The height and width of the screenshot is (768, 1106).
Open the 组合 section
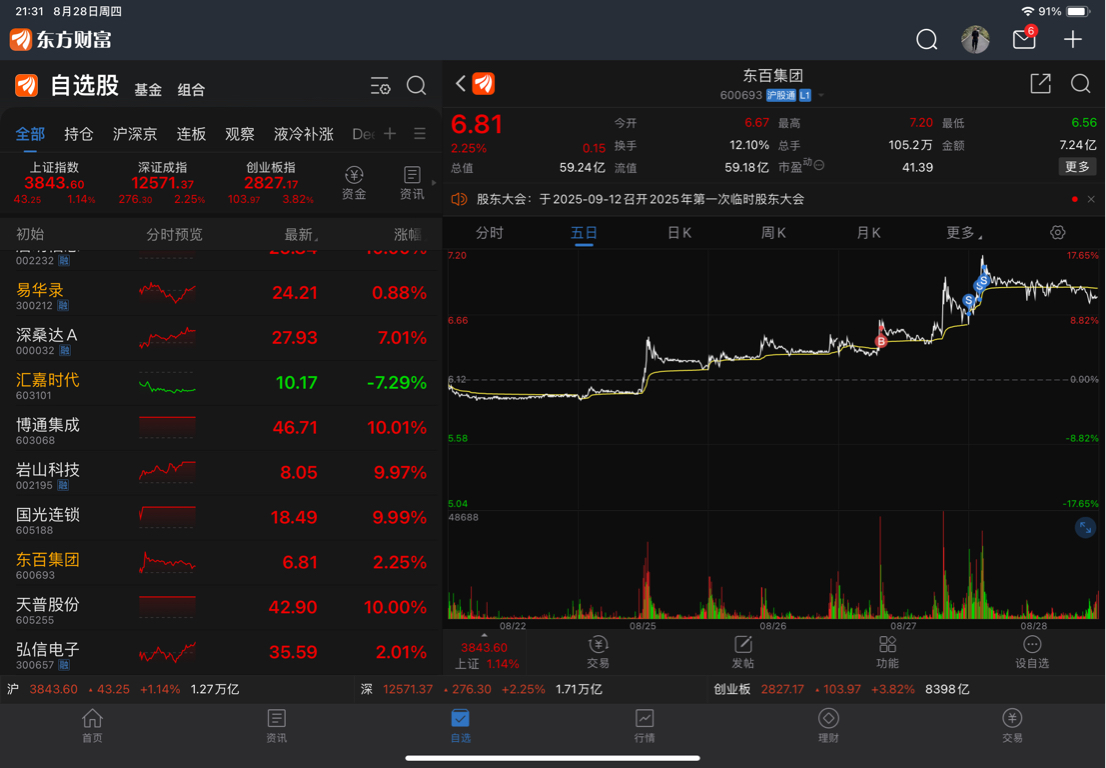tap(191, 90)
